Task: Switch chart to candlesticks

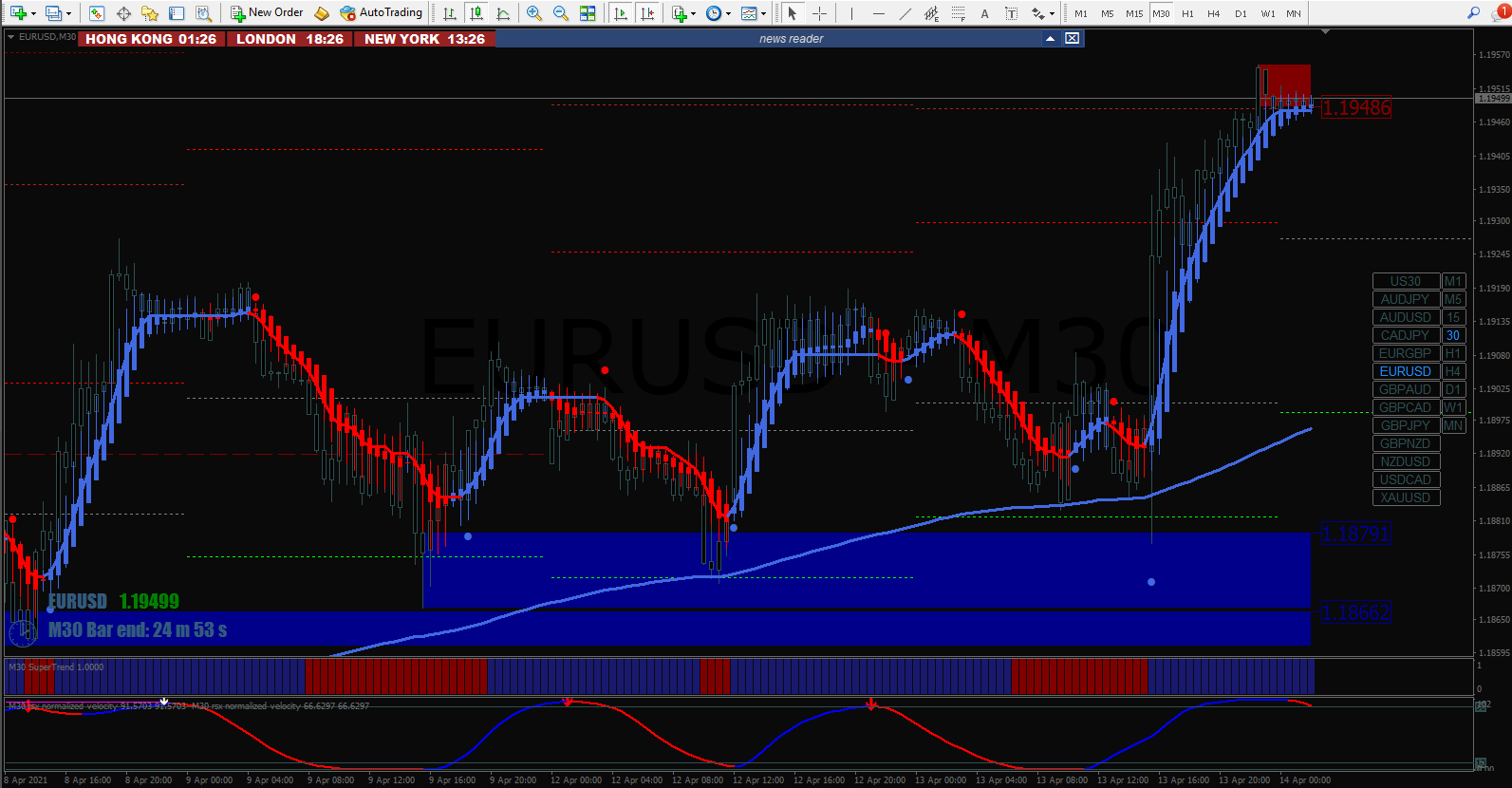Action: tap(476, 13)
